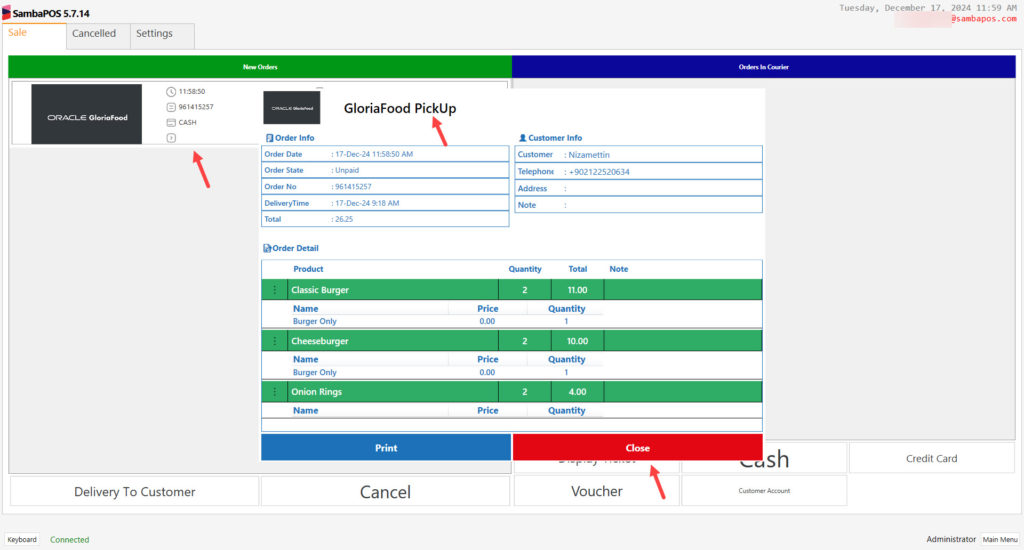Click the Print button
Viewport: 1024px width, 550px height.
[x=386, y=447]
